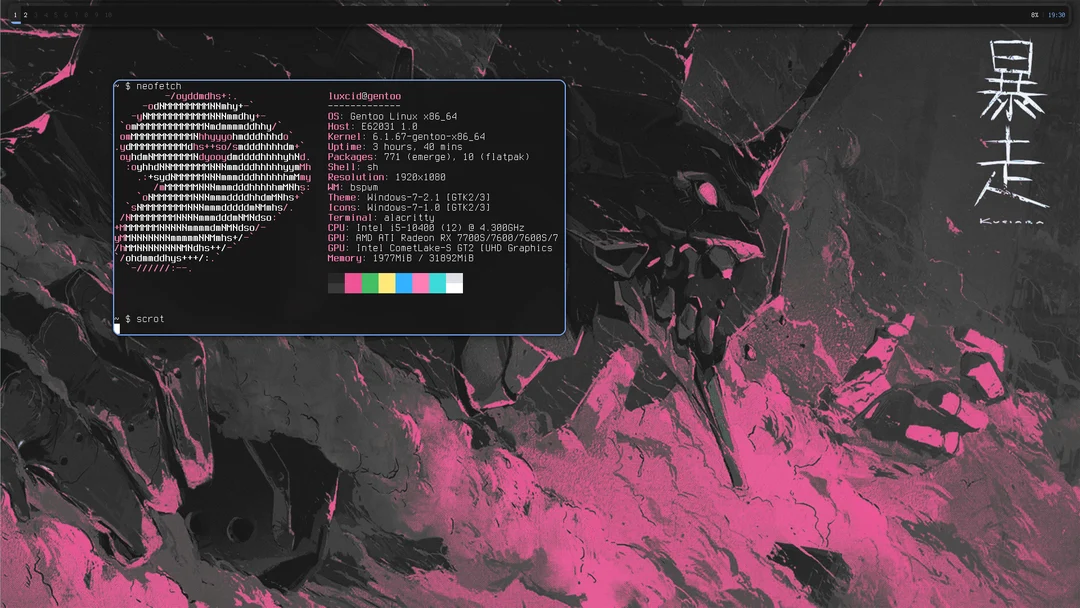Click the yellow swatch in the terminal

coord(388,283)
